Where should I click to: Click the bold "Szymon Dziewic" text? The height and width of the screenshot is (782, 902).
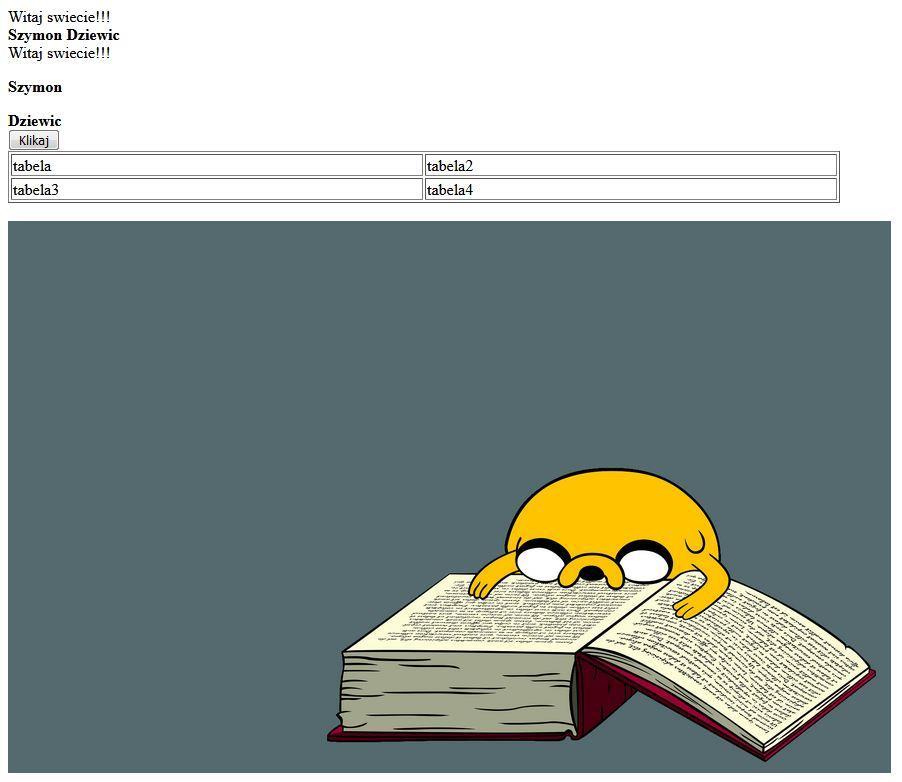[x=64, y=35]
